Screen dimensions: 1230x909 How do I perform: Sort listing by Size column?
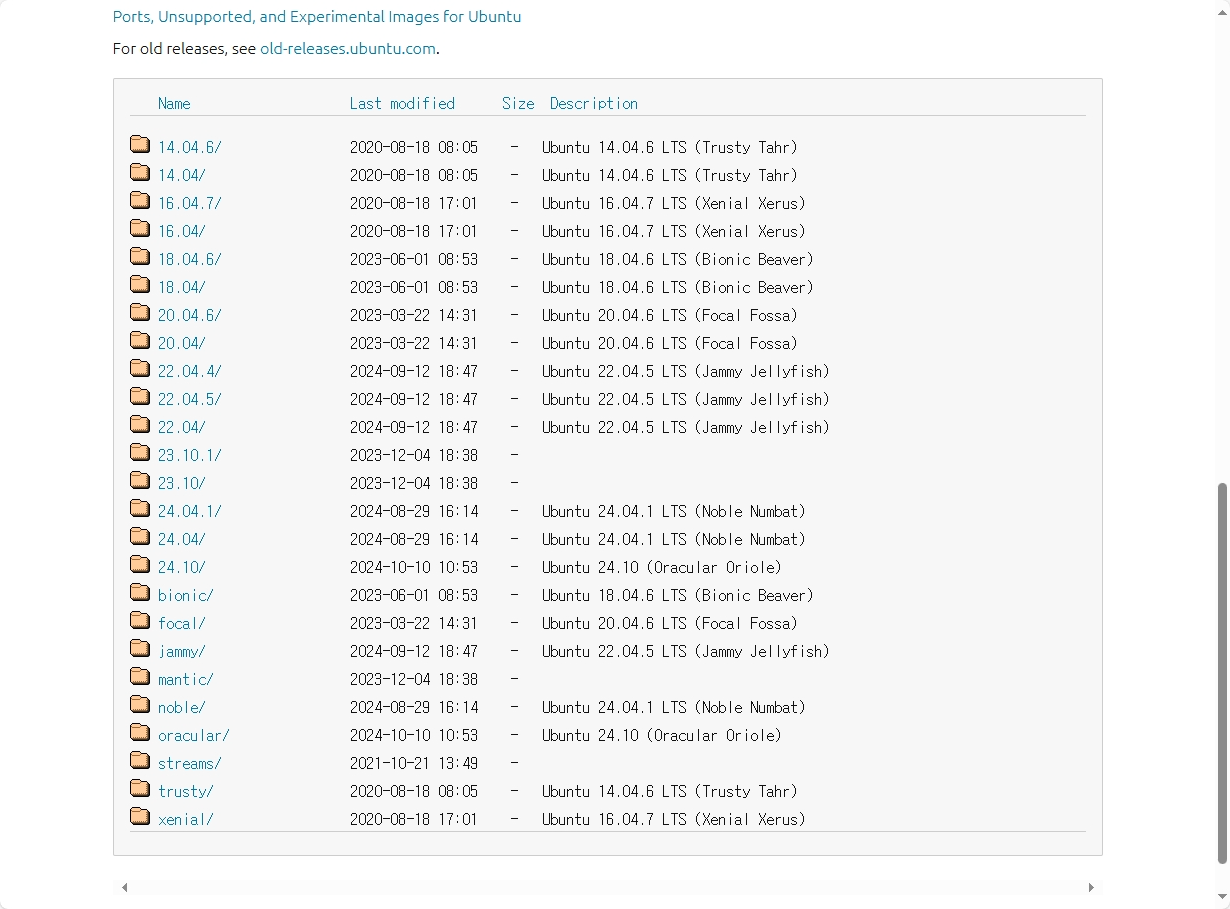click(x=518, y=103)
